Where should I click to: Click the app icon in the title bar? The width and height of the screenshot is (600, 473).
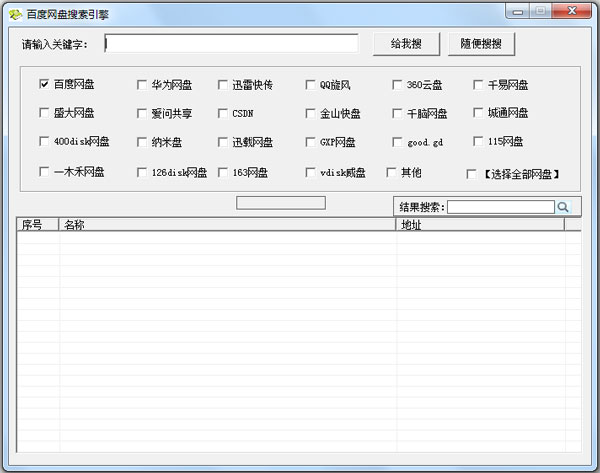pos(15,15)
